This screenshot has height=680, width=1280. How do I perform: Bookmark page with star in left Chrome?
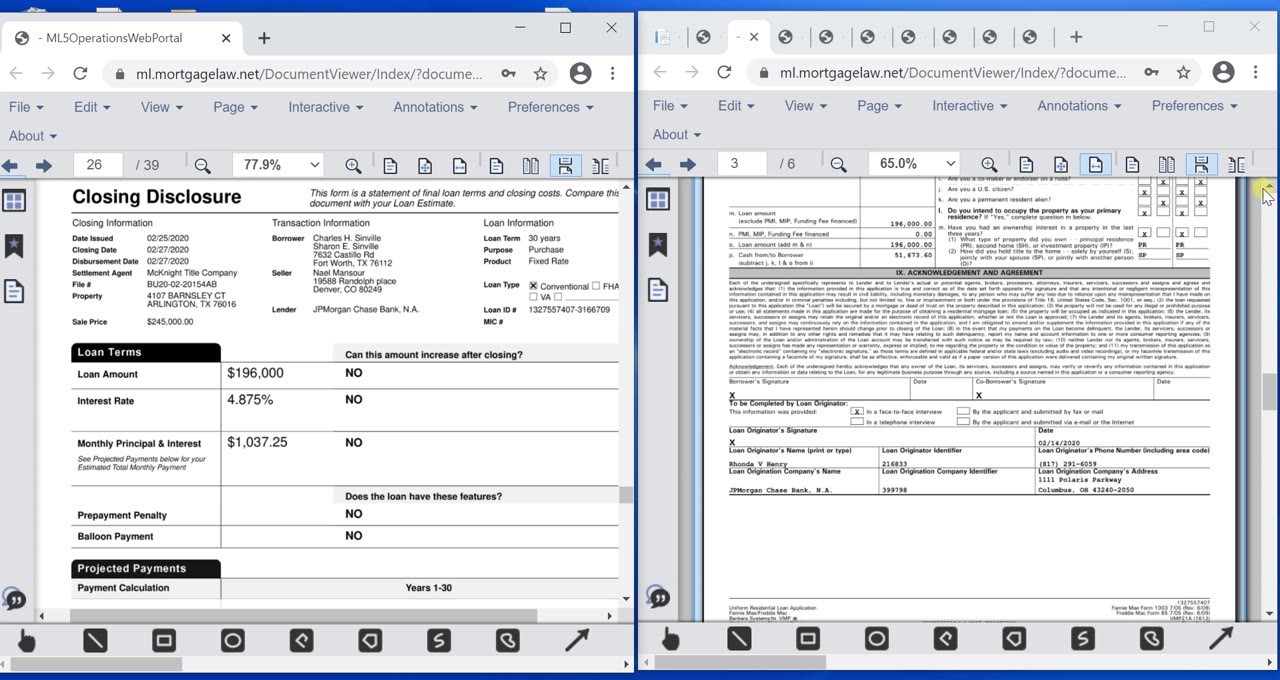[x=540, y=73]
